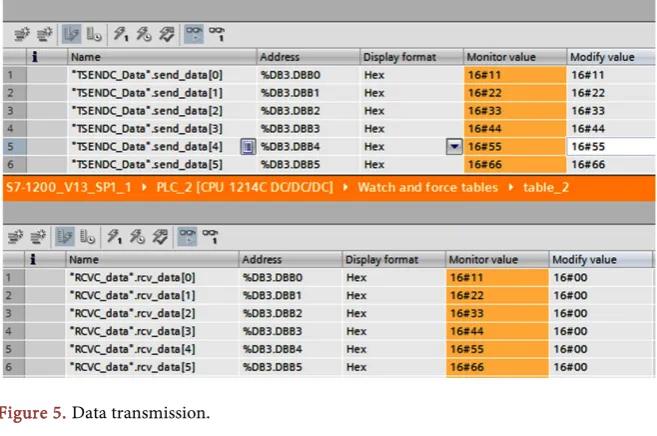
Task: Click Modify value header in upper table
Action: [x=611, y=57]
